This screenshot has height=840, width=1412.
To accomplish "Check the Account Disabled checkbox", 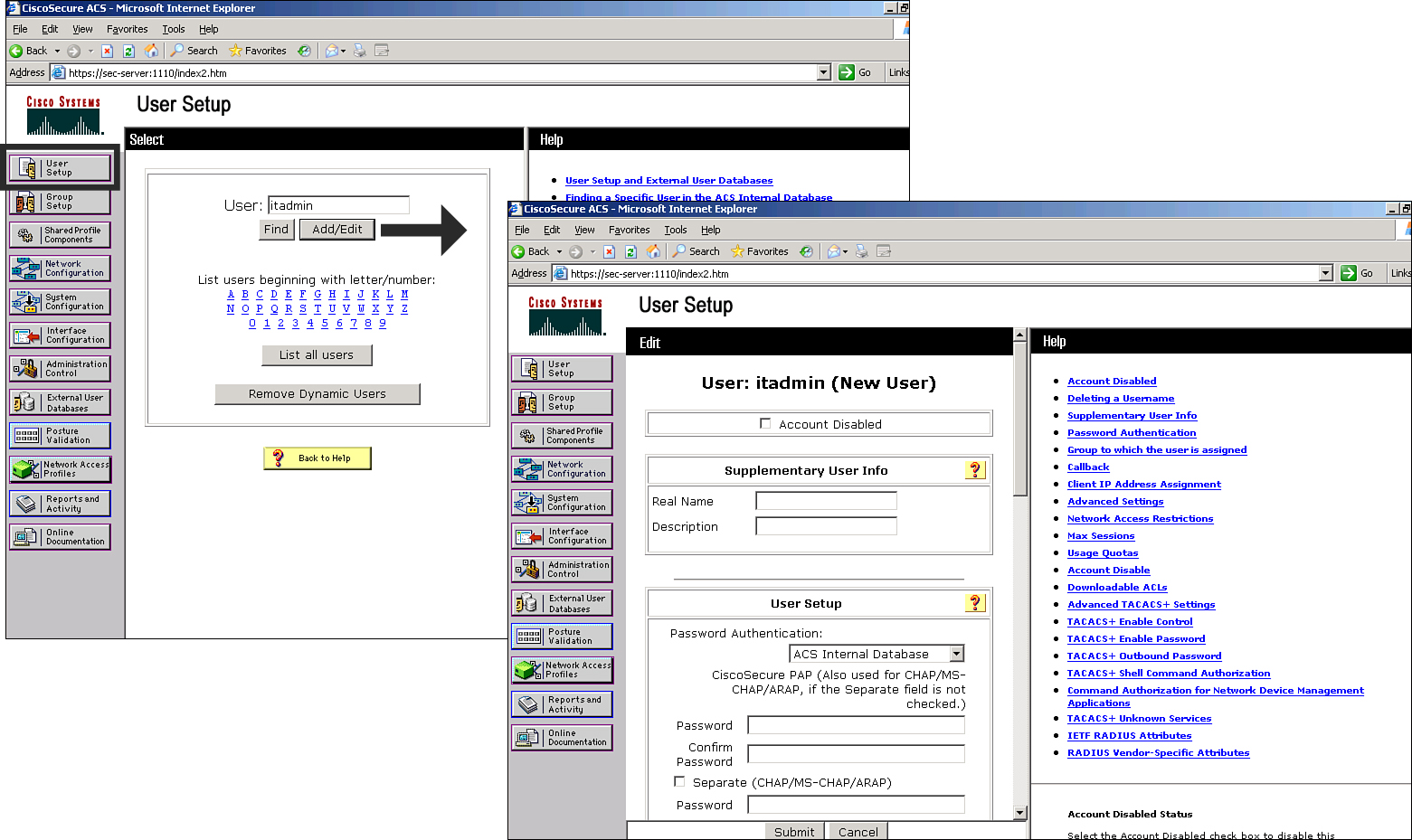I will 765,423.
